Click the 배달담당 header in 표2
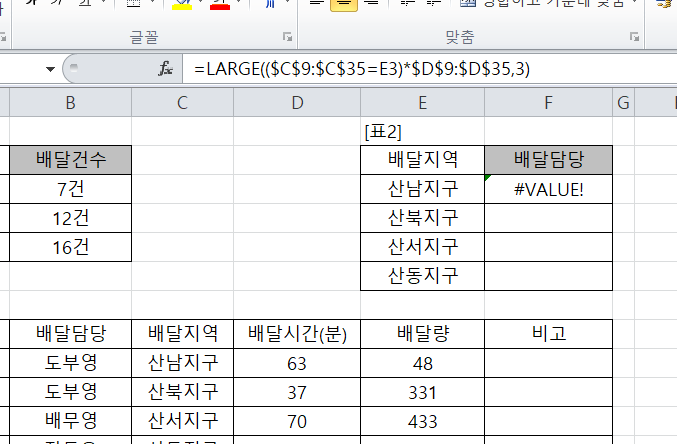Screen dimensions: 677x444 [x=548, y=160]
